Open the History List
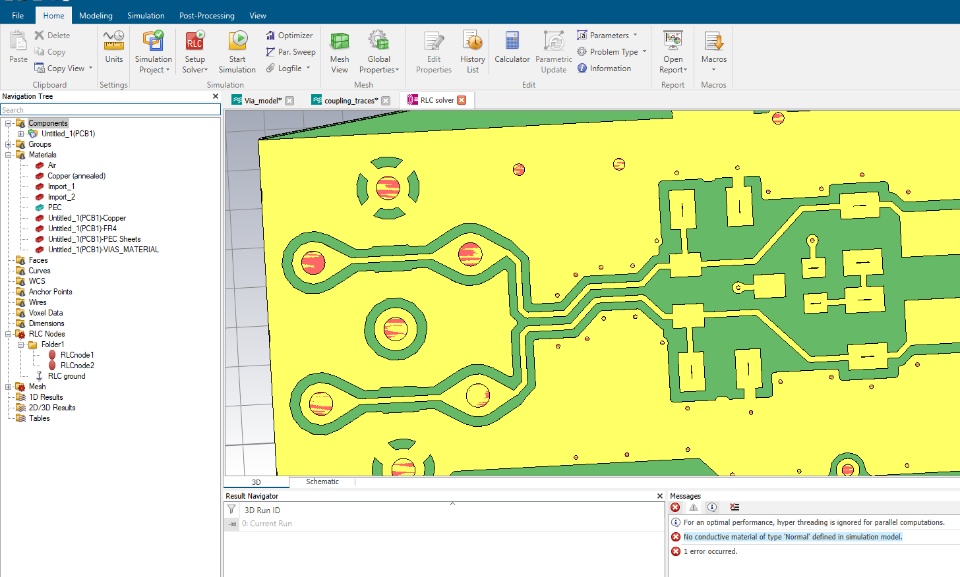The width and height of the screenshot is (960, 577). pyautogui.click(x=472, y=51)
